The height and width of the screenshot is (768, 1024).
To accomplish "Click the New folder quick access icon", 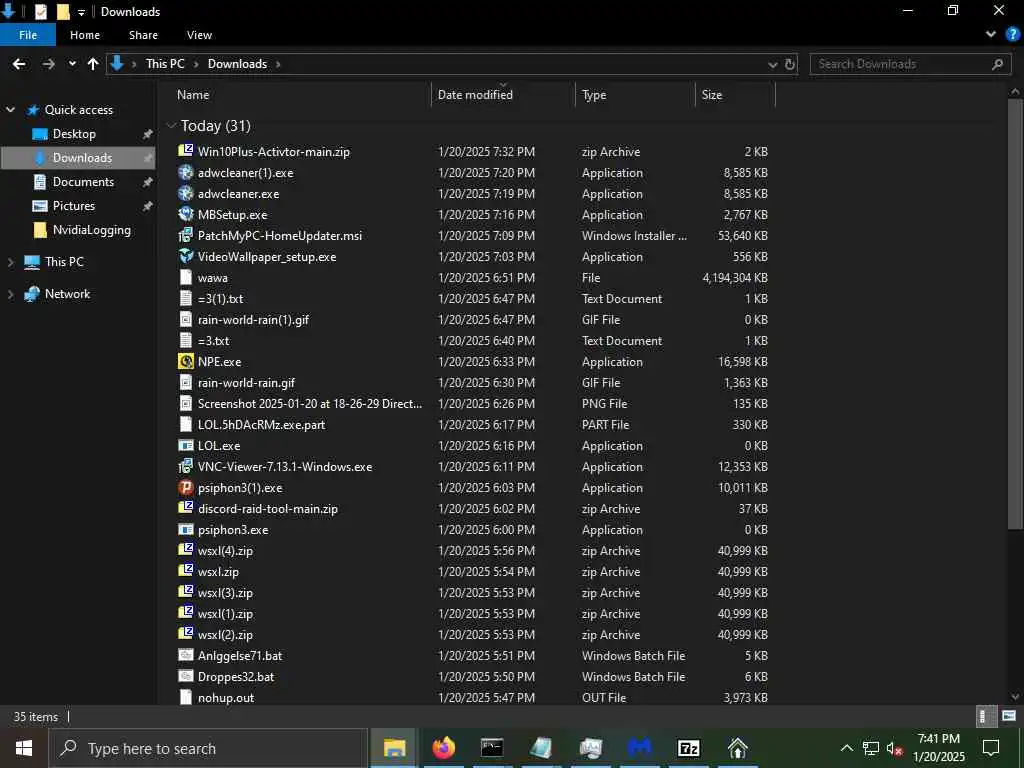I will [x=63, y=12].
